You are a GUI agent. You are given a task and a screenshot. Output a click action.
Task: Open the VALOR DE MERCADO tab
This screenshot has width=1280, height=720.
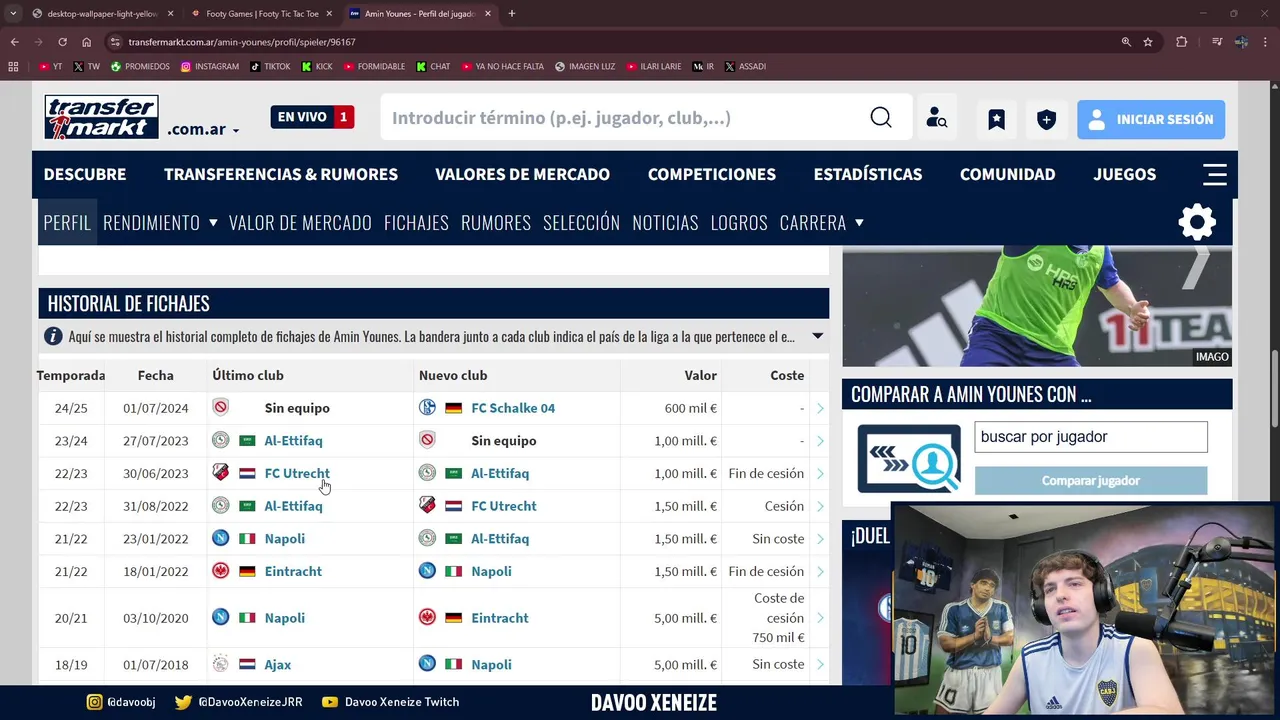pyautogui.click(x=300, y=222)
